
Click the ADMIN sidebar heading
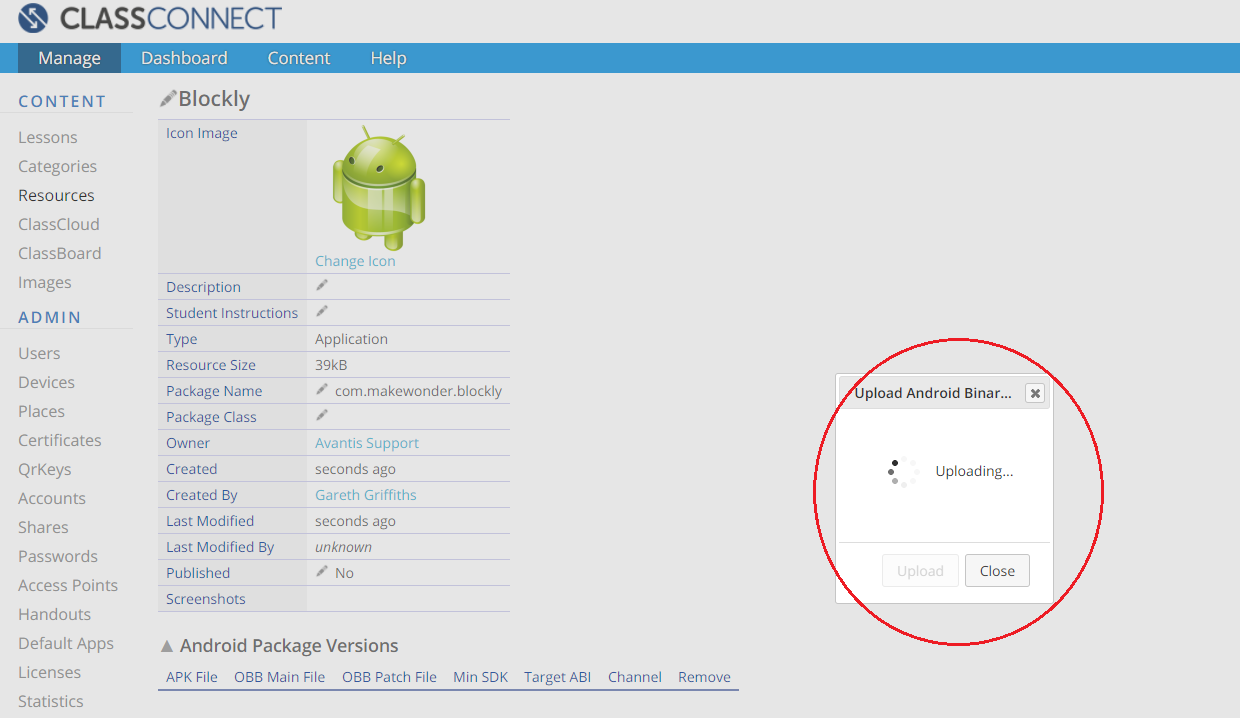click(x=50, y=317)
